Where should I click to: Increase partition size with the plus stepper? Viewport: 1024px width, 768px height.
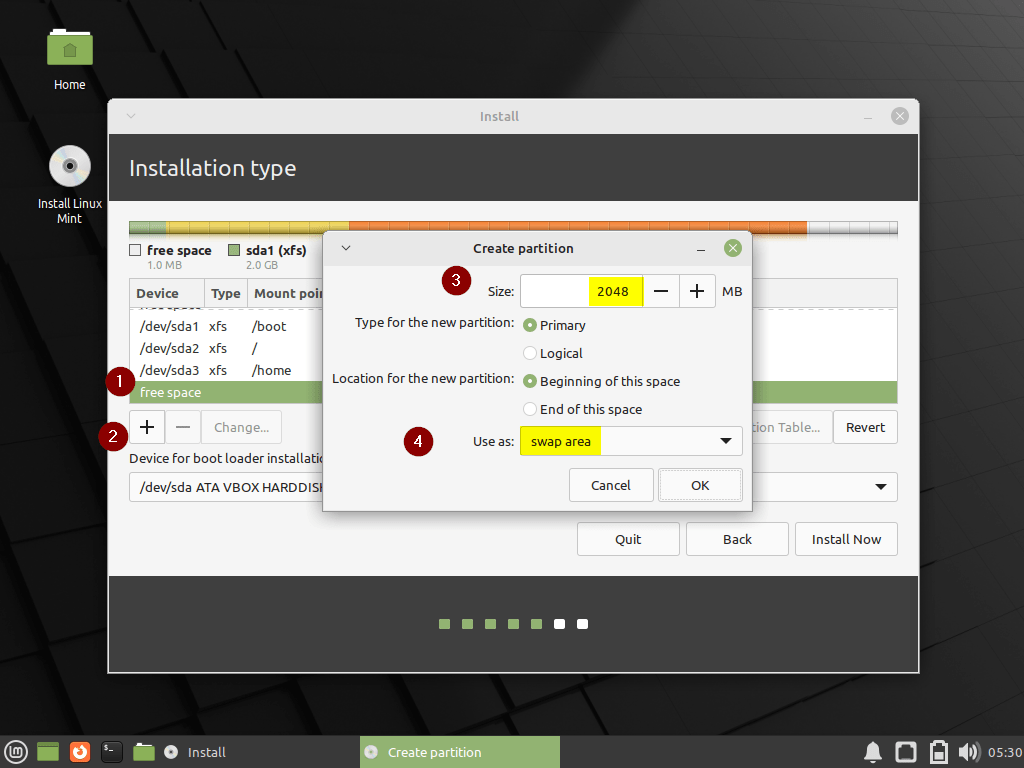[x=697, y=291]
